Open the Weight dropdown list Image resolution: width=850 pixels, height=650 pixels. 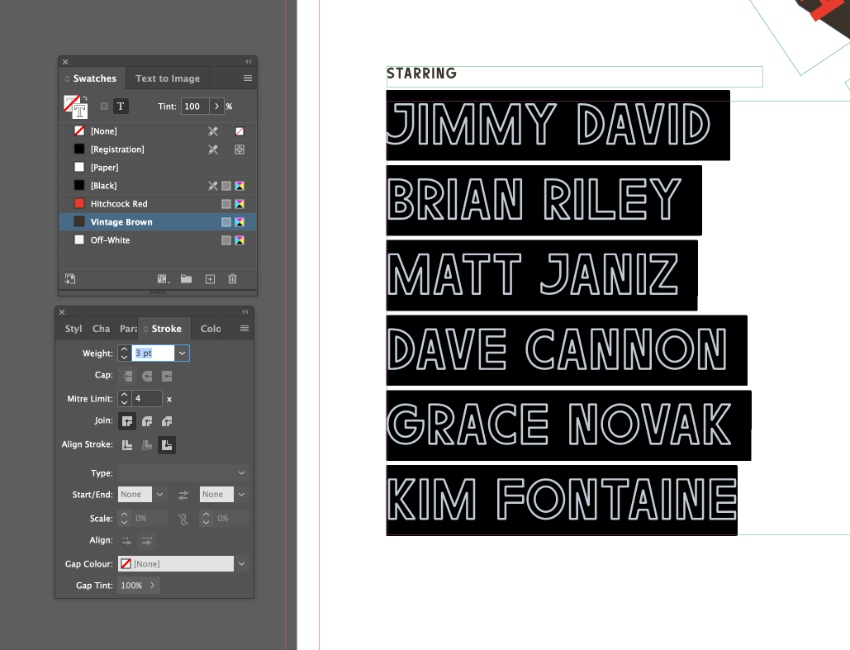(182, 353)
